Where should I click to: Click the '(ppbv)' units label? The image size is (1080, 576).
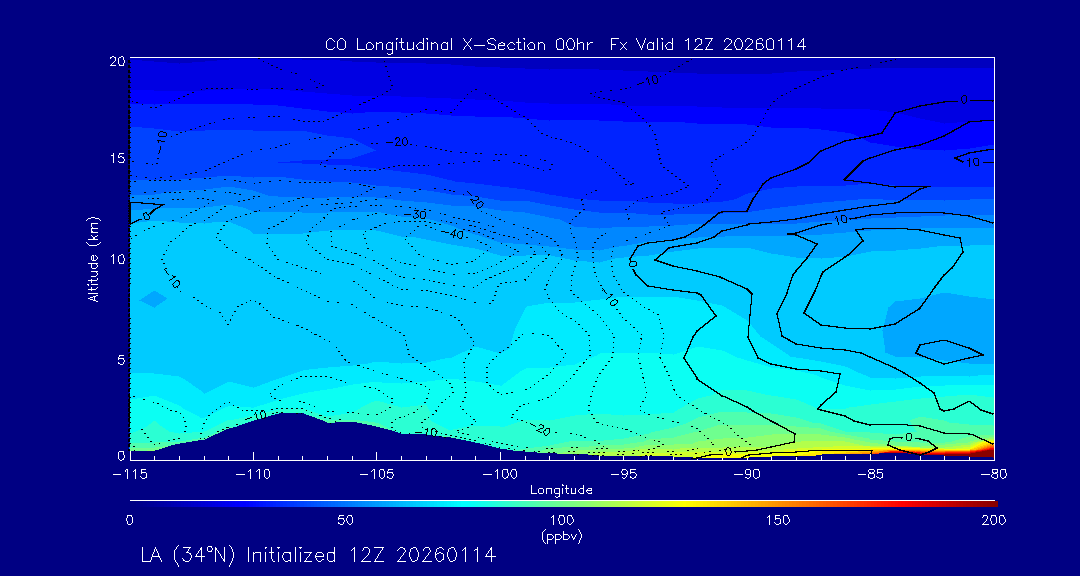(561, 536)
